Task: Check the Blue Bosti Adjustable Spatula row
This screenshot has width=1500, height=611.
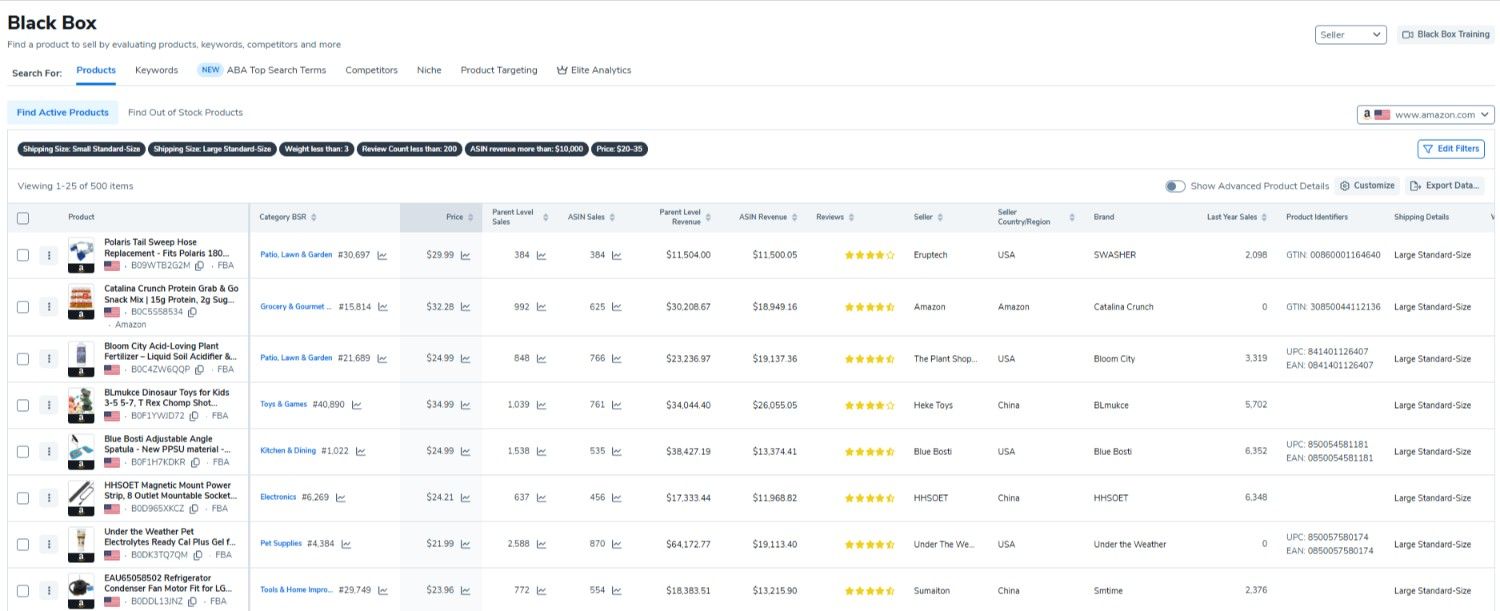Action: [x=23, y=452]
